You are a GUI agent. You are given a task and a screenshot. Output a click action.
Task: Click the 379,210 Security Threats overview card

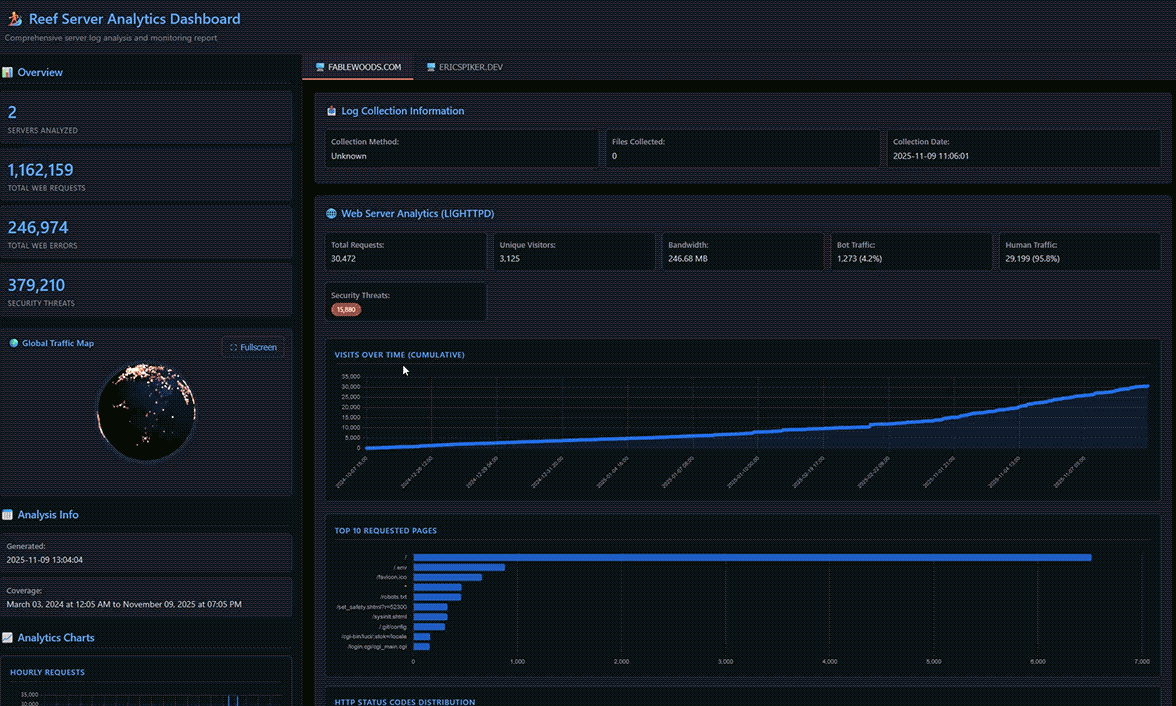[x=146, y=290]
